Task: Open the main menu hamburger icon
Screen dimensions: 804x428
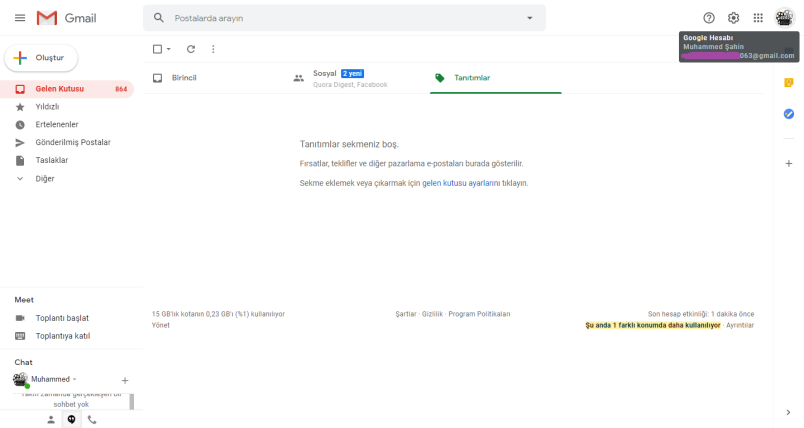Action: click(x=20, y=18)
